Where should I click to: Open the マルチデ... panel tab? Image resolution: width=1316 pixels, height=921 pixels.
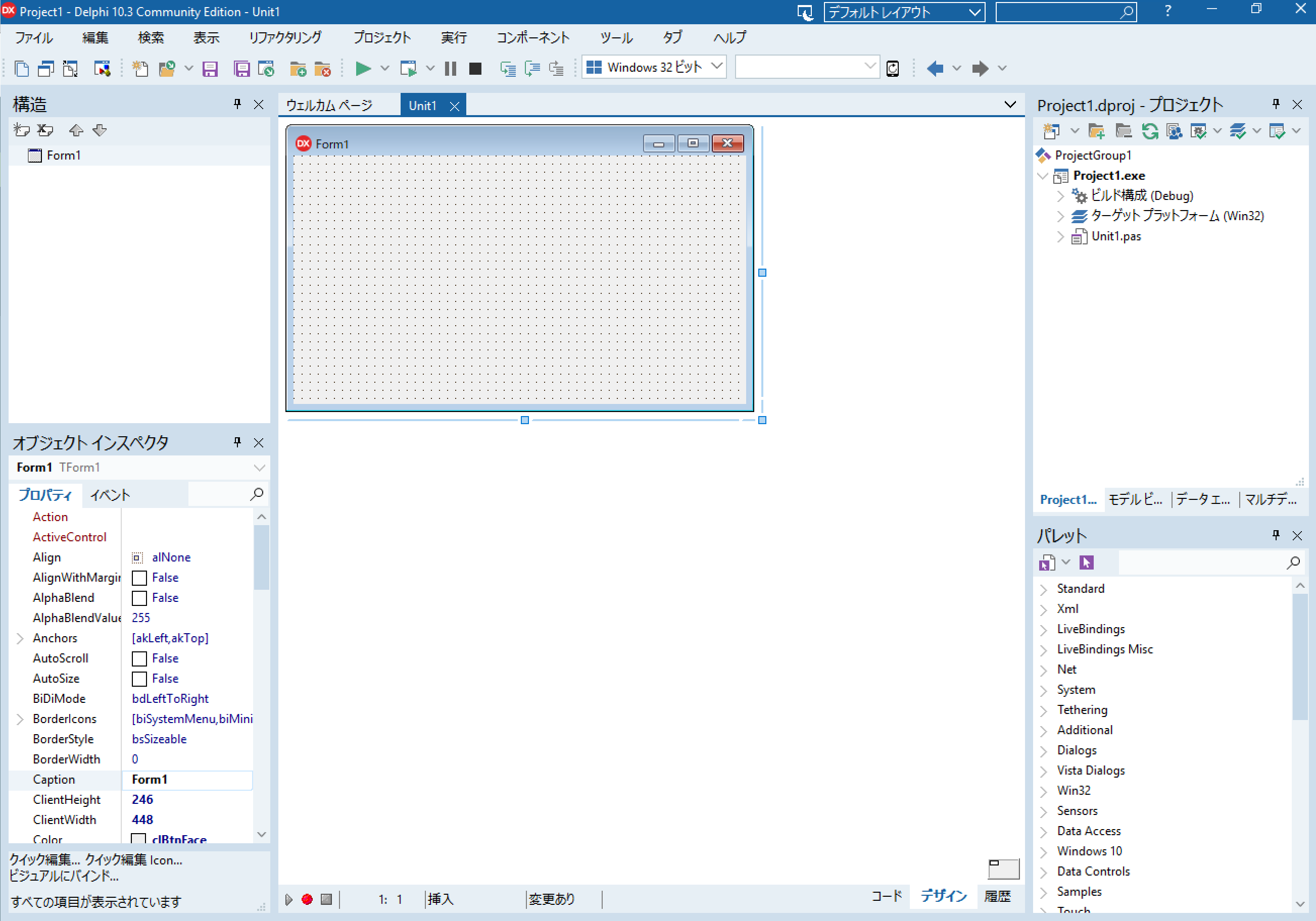(x=1271, y=499)
